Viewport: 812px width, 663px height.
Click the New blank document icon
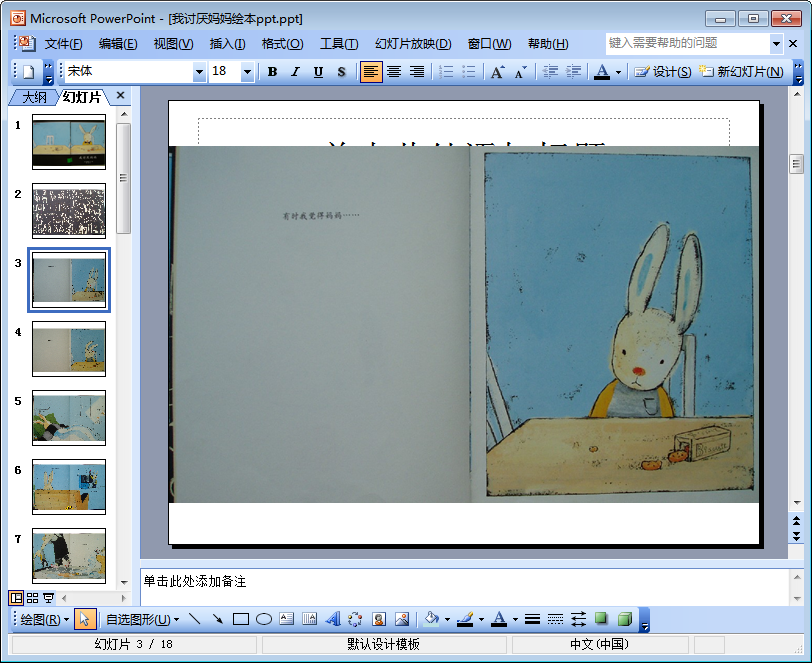(29, 71)
